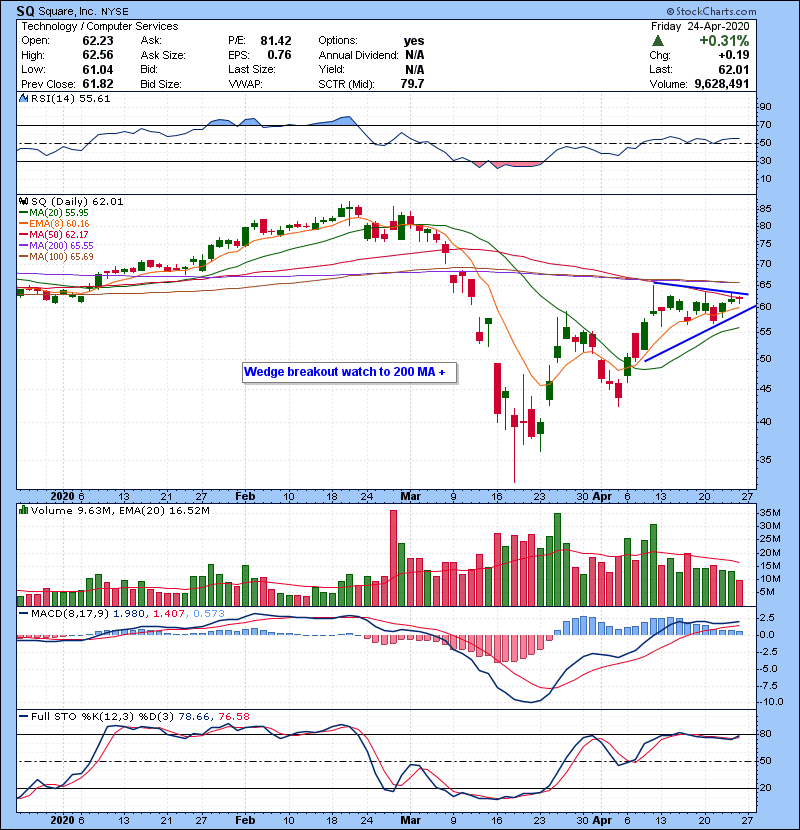Click the EPS value 0.76
The image size is (800, 830).
point(279,55)
